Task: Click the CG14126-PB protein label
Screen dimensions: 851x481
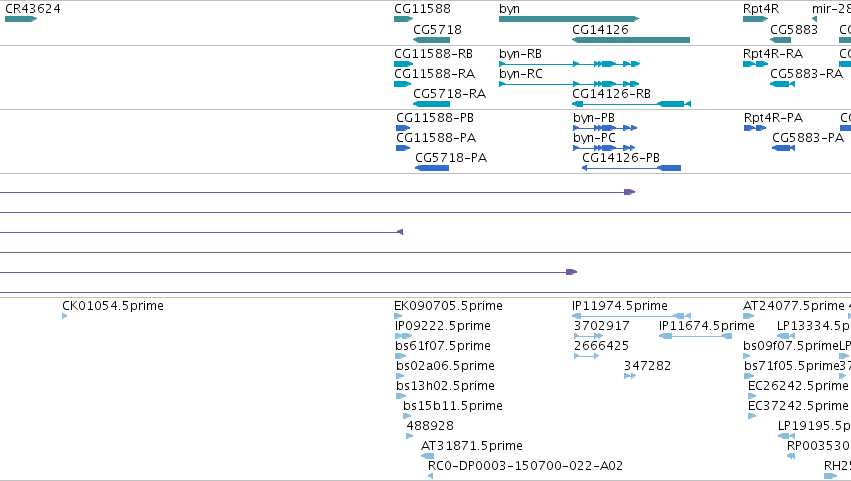Action: [x=621, y=158]
